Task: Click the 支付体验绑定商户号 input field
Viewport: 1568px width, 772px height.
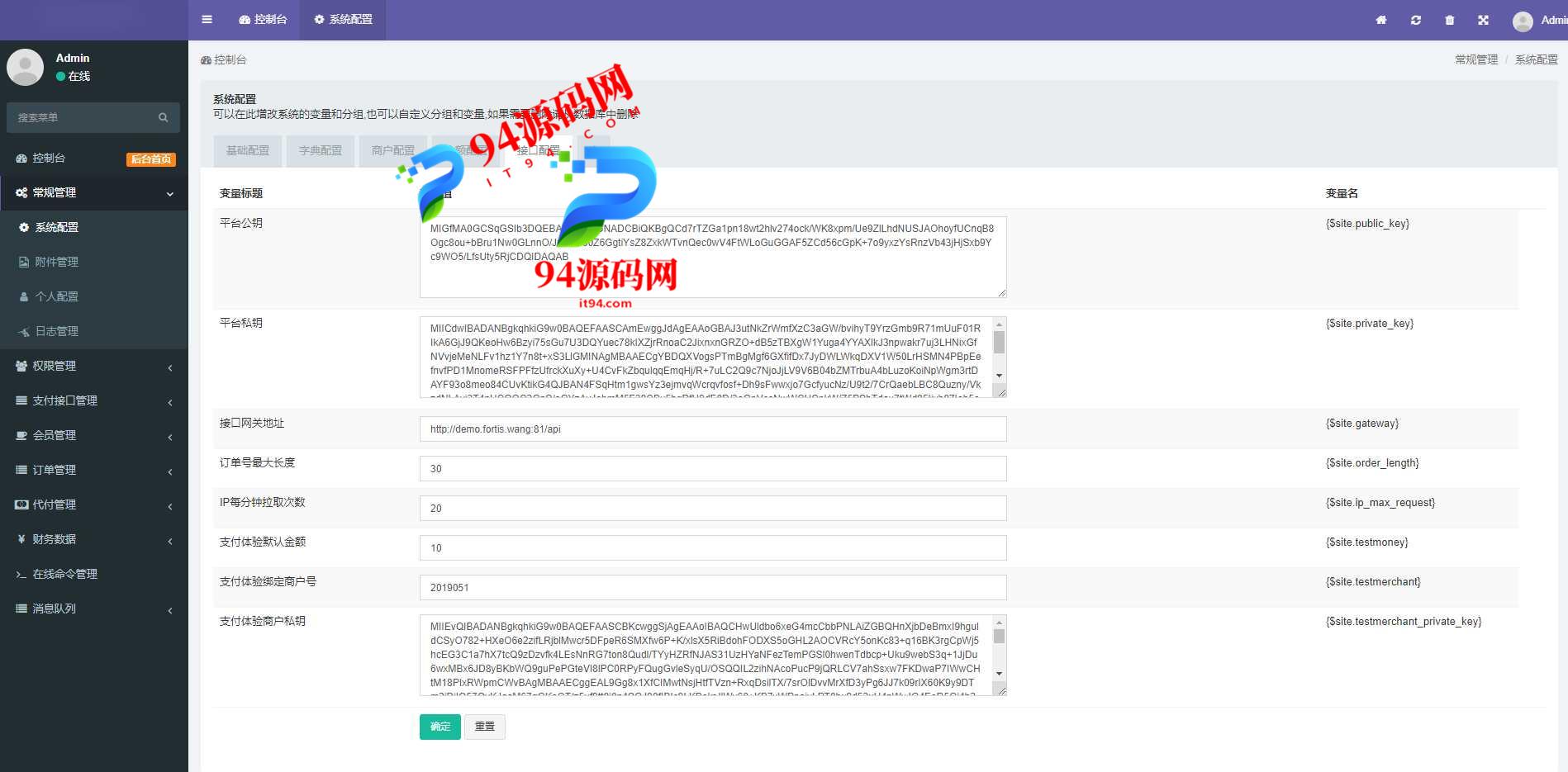Action: [x=713, y=587]
